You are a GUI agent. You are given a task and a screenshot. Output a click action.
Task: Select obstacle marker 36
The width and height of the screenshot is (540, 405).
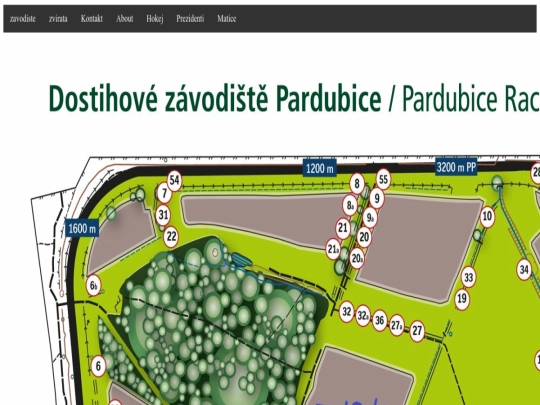point(380,320)
